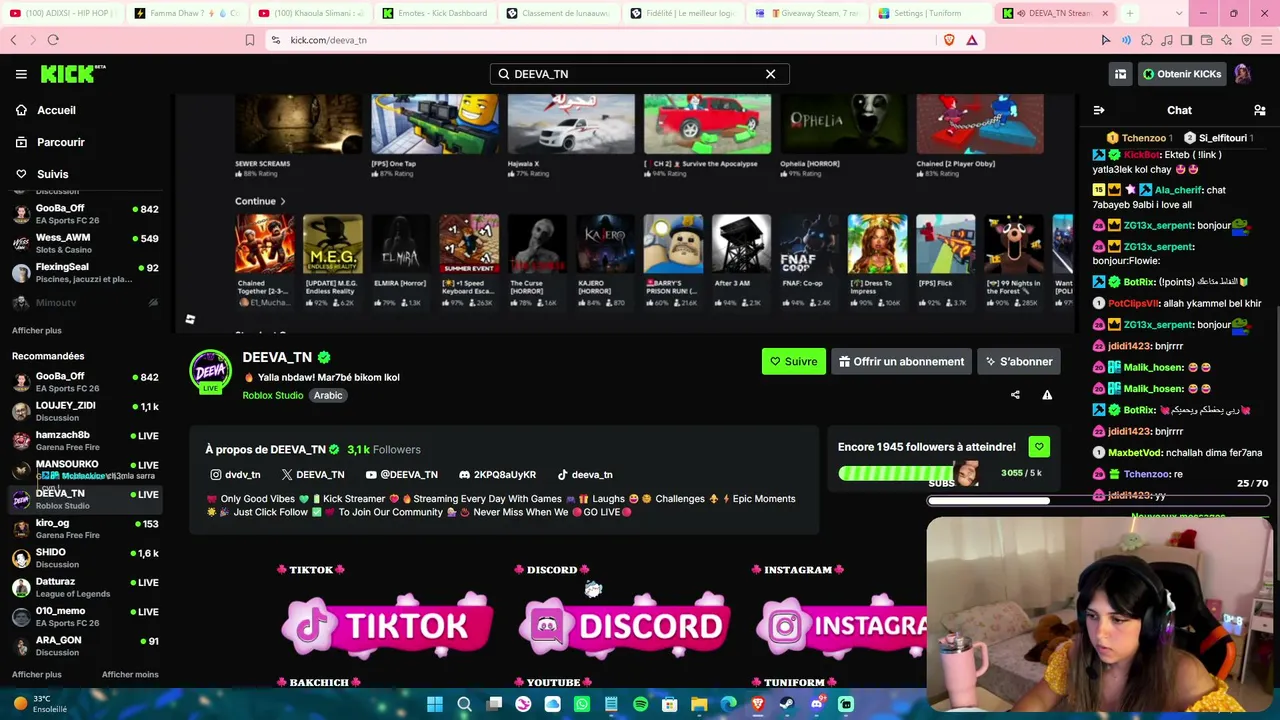1280x720 pixels.
Task: Click the DEEVA_TN channel avatar
Action: (210, 371)
